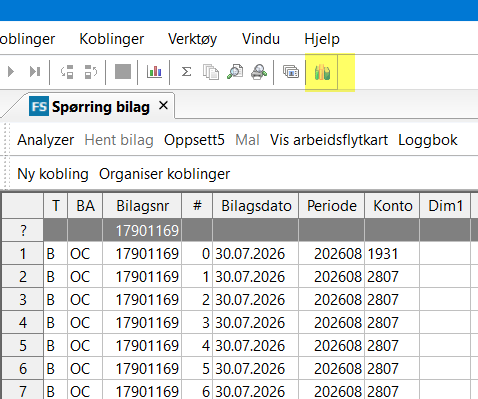
Task: Click the Oppsett5 button
Action: 194,140
